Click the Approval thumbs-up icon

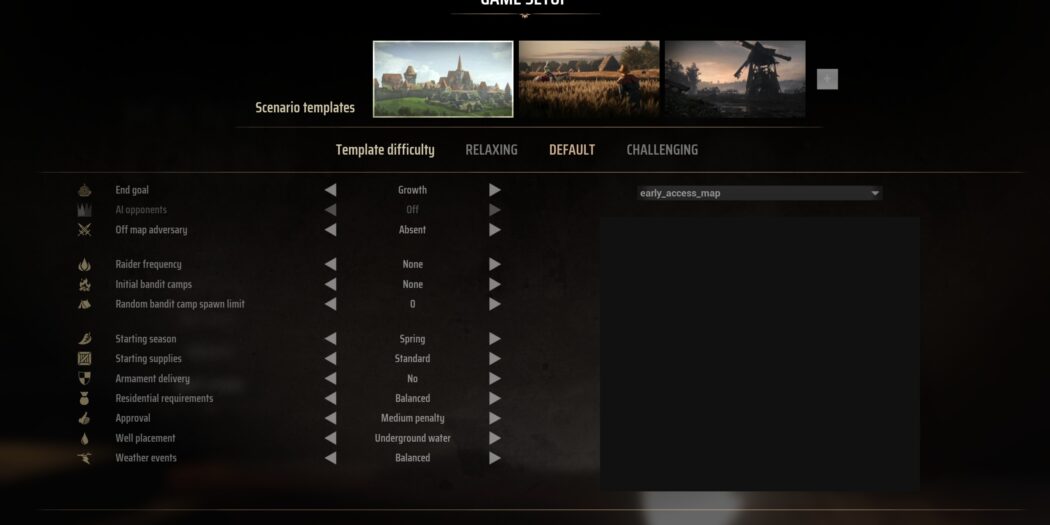85,419
